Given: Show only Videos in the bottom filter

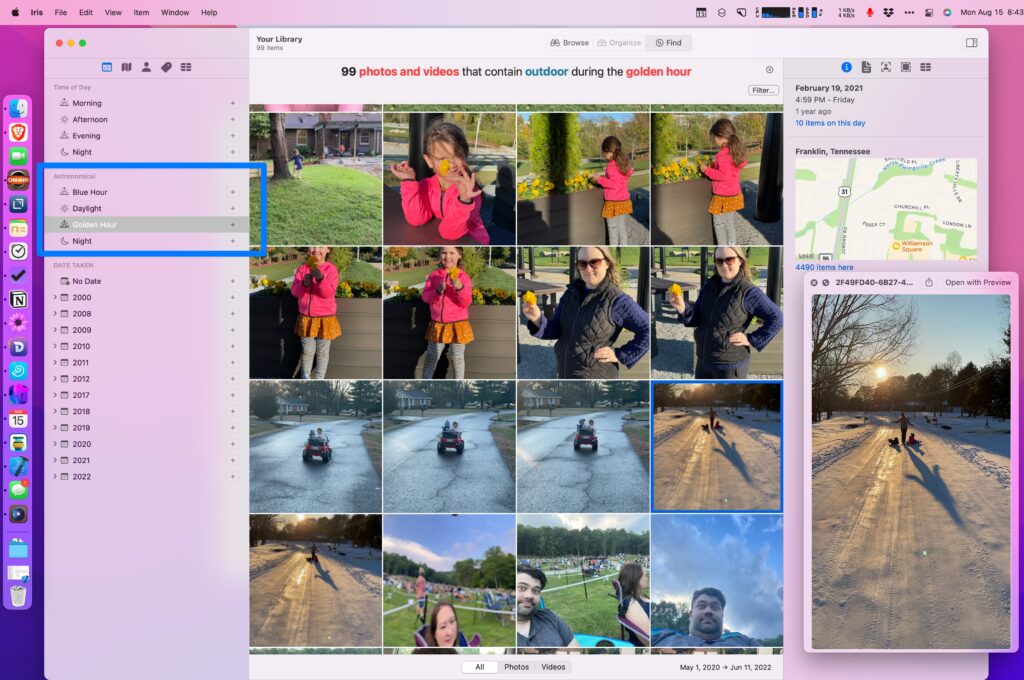Looking at the screenshot, I should point(553,667).
